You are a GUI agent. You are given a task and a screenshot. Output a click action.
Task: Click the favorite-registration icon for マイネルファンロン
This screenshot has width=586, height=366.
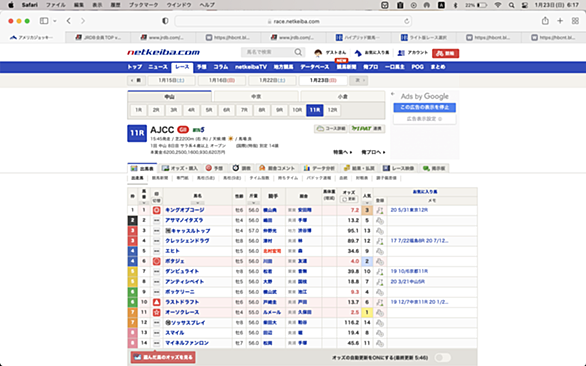380,343
